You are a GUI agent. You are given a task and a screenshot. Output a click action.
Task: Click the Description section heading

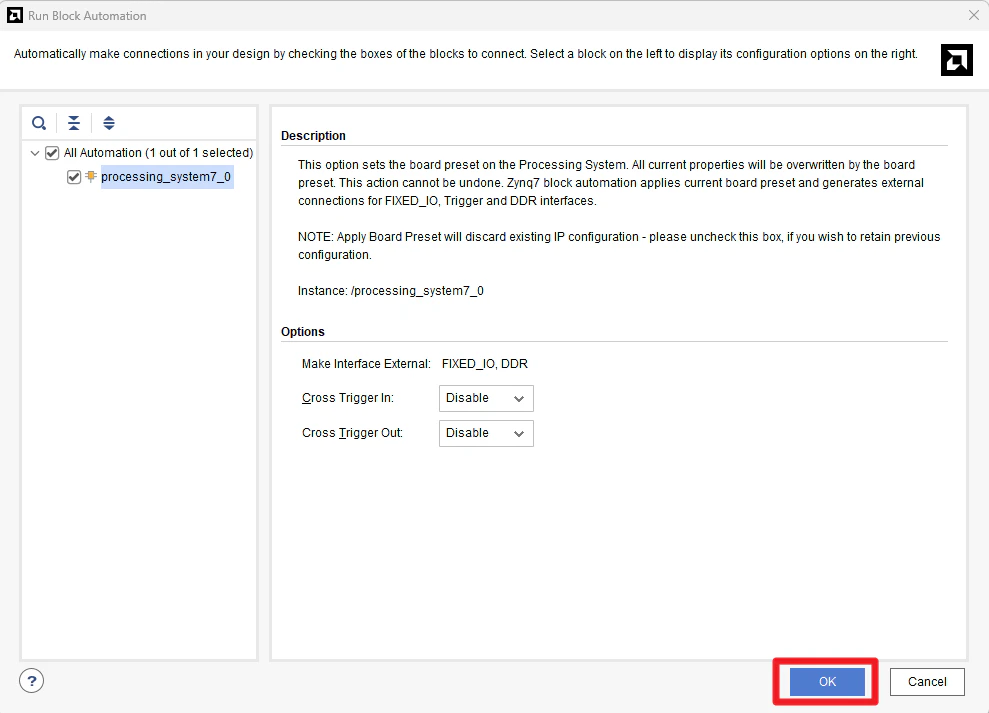pyautogui.click(x=313, y=136)
